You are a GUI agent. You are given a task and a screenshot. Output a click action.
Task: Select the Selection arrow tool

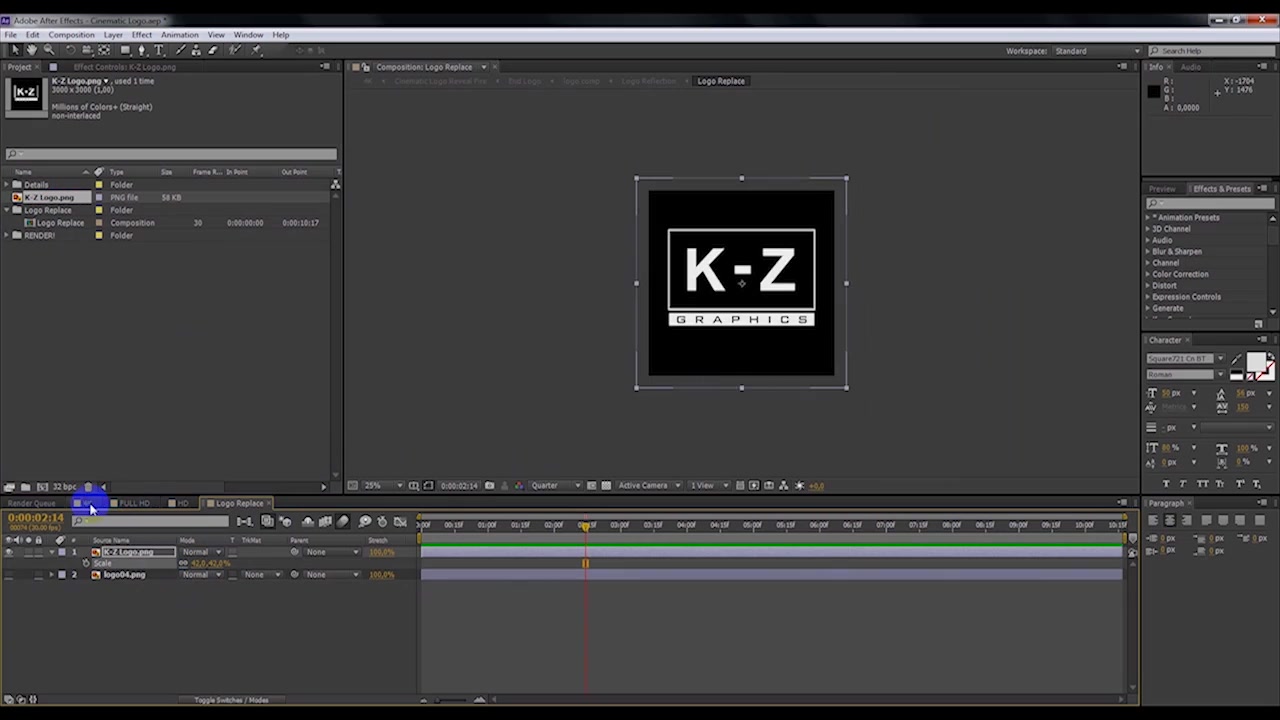16,50
